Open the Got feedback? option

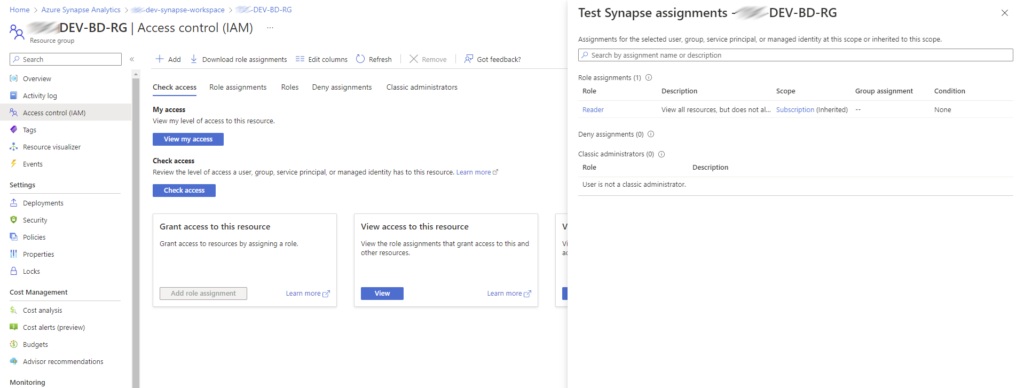492,59
